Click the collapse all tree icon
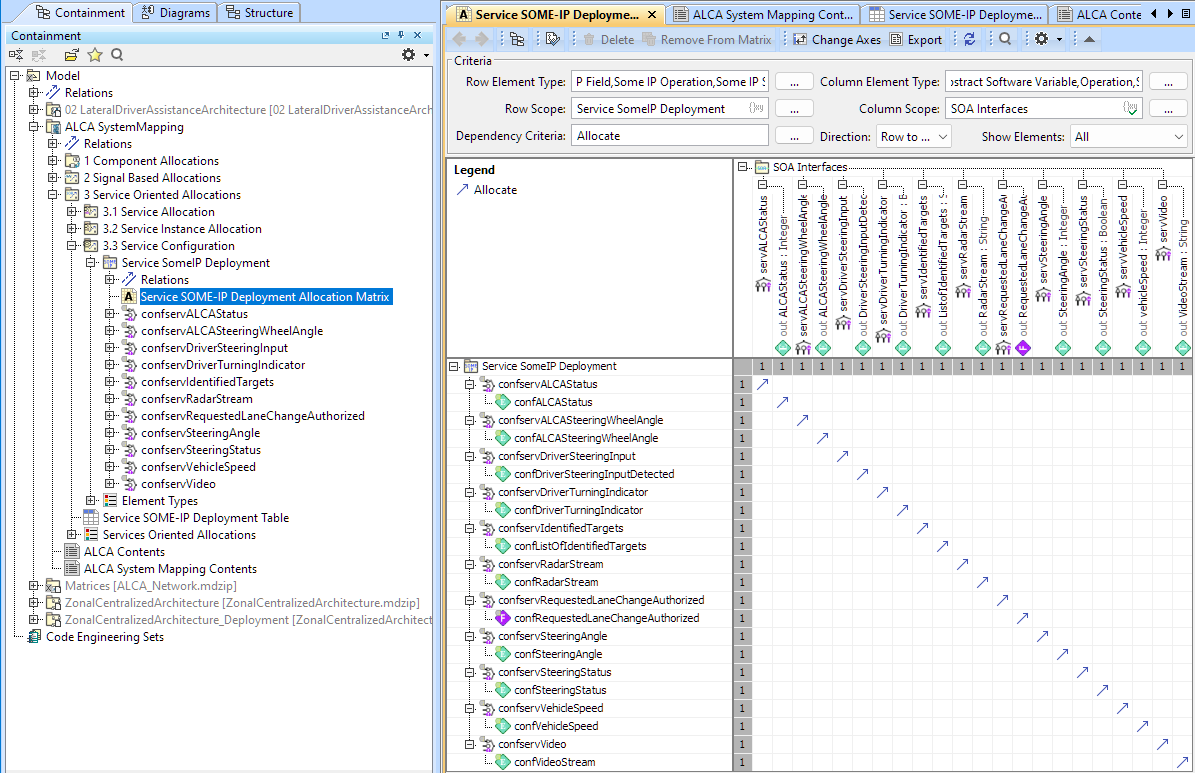 click(17, 55)
